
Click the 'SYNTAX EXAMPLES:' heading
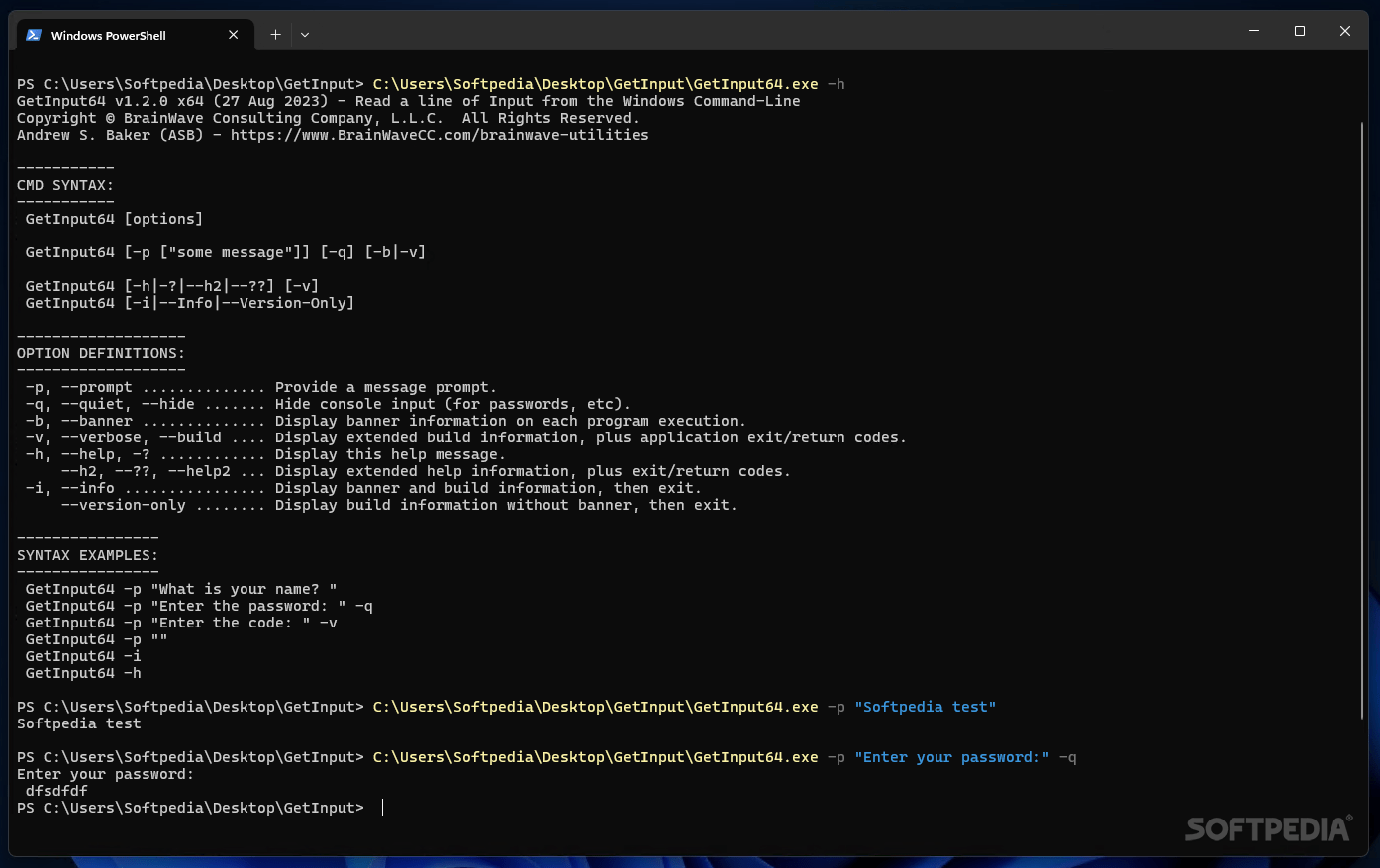point(87,555)
